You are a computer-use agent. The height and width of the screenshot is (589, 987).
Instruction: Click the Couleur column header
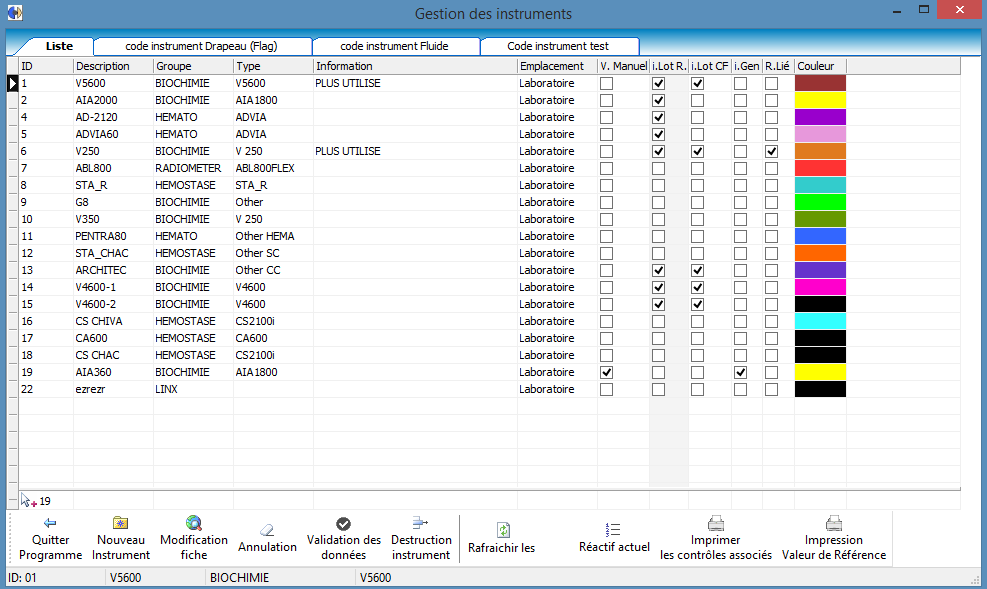[x=820, y=66]
